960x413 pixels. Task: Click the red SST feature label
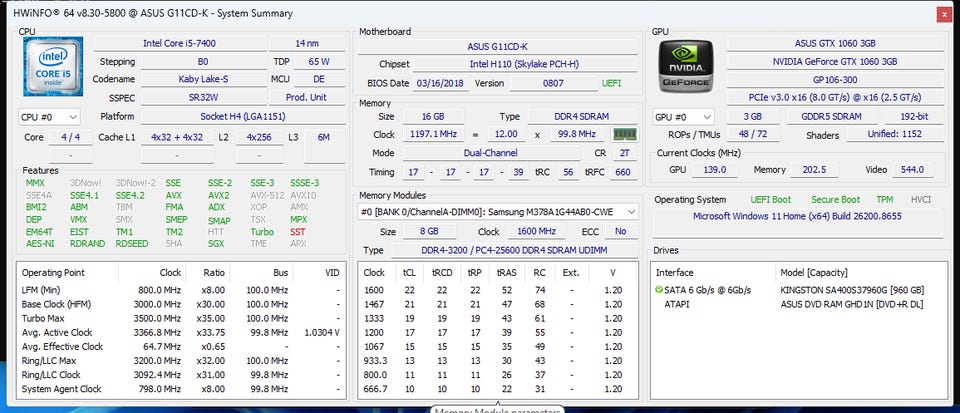click(298, 232)
